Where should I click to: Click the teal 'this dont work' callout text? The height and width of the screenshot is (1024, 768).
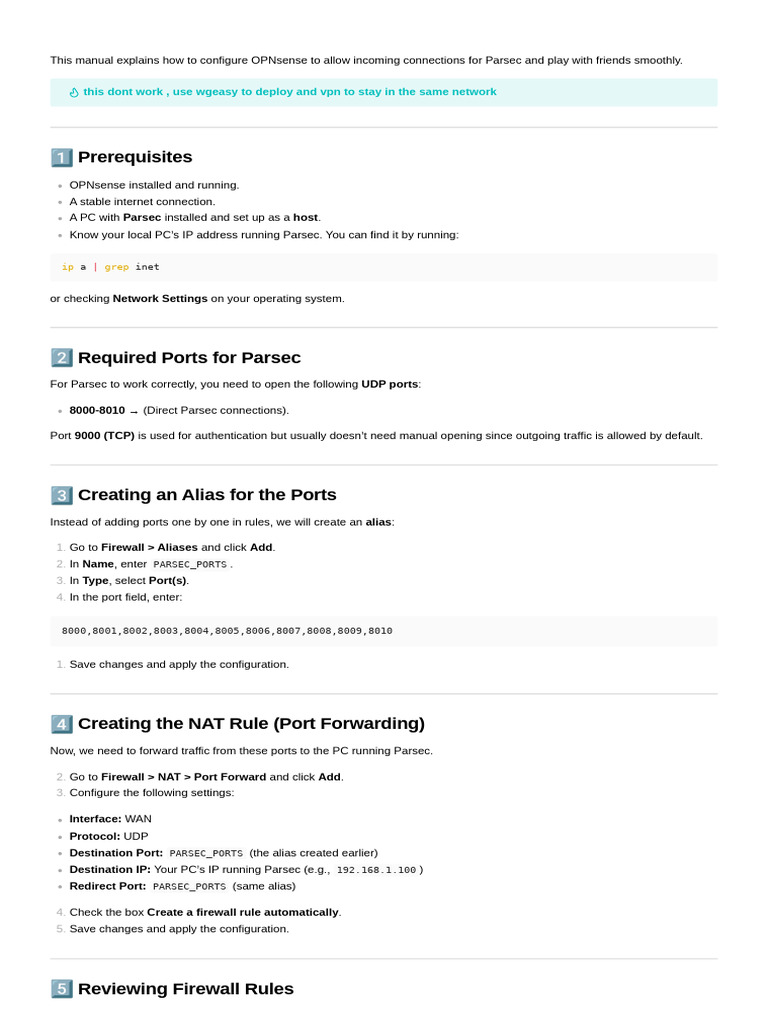pyautogui.click(x=289, y=92)
